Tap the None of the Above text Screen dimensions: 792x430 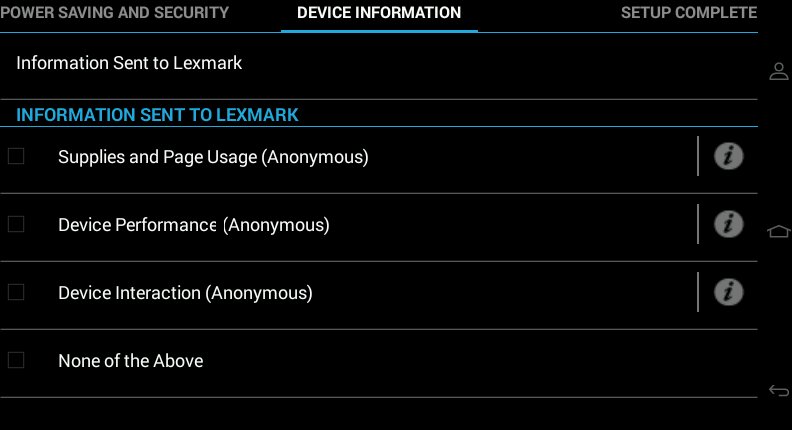pyautogui.click(x=131, y=361)
